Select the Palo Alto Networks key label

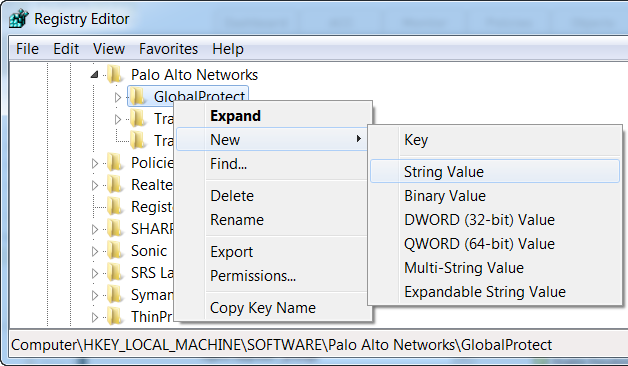(x=194, y=75)
